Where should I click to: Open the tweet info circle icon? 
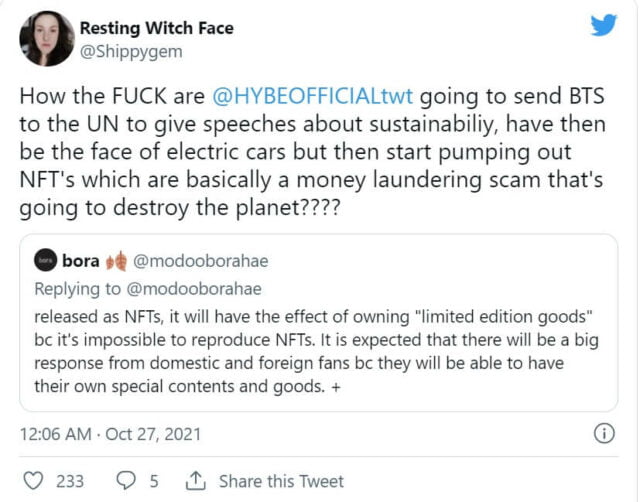pos(603,434)
